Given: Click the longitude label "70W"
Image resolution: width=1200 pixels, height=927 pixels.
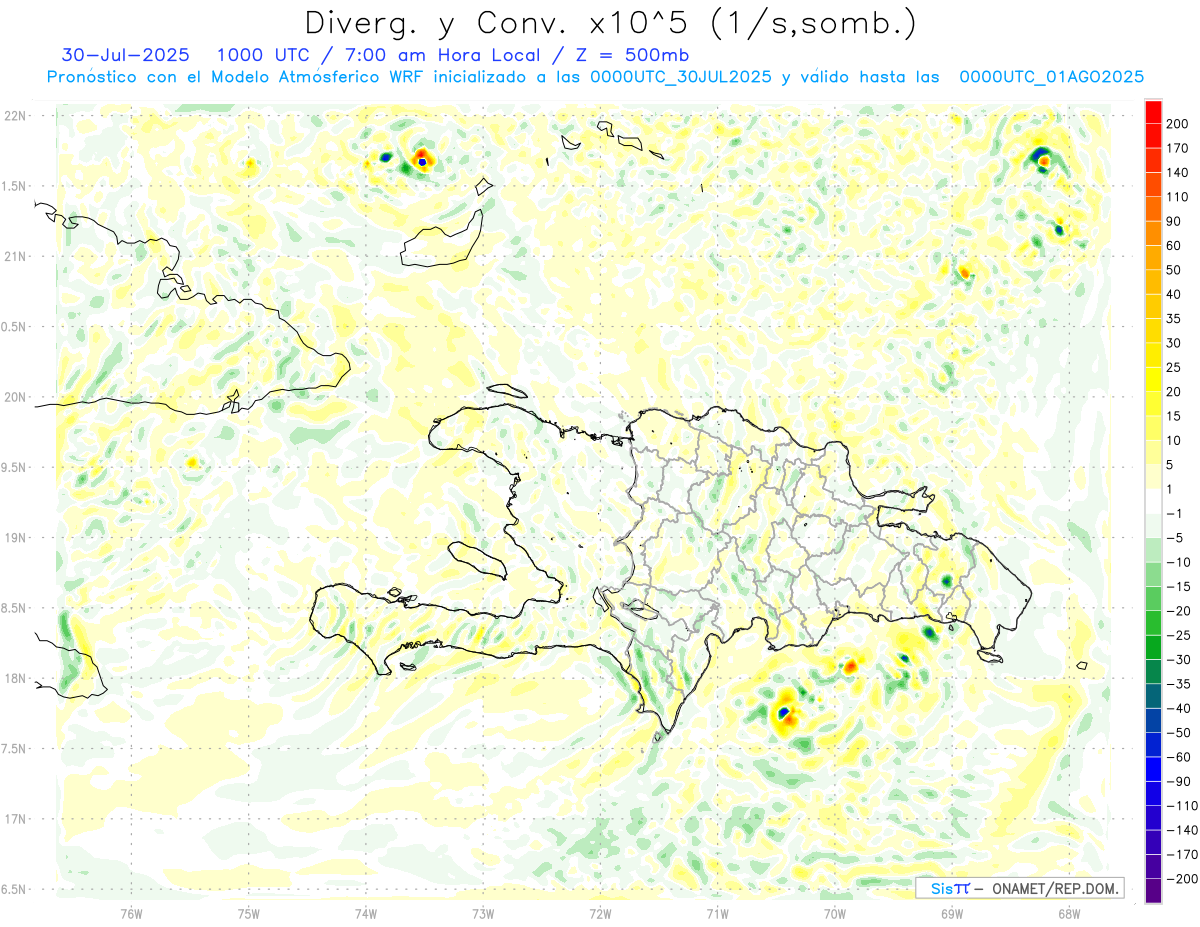Looking at the screenshot, I should tap(835, 913).
